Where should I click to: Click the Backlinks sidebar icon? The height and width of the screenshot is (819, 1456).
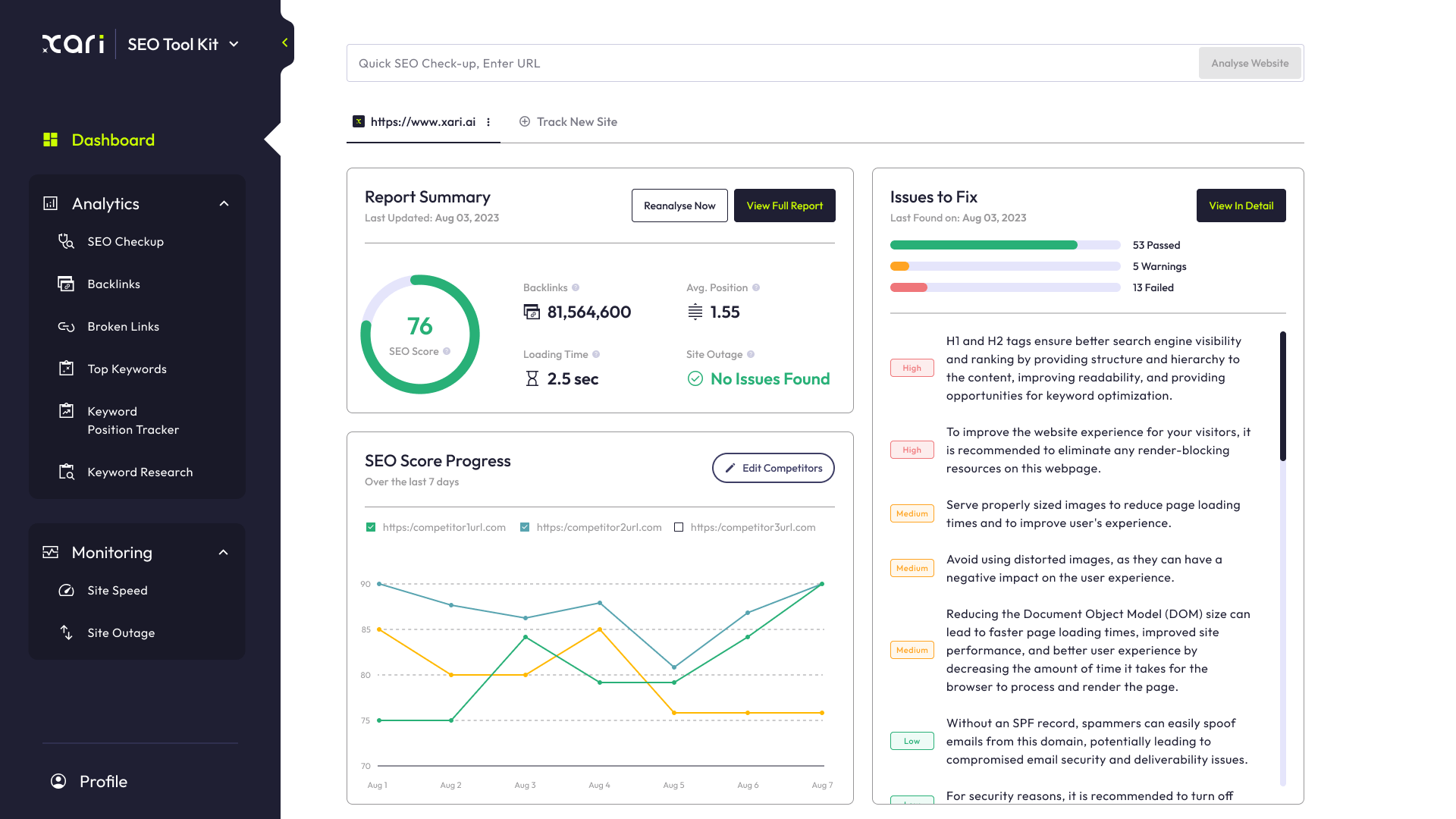[x=66, y=284]
